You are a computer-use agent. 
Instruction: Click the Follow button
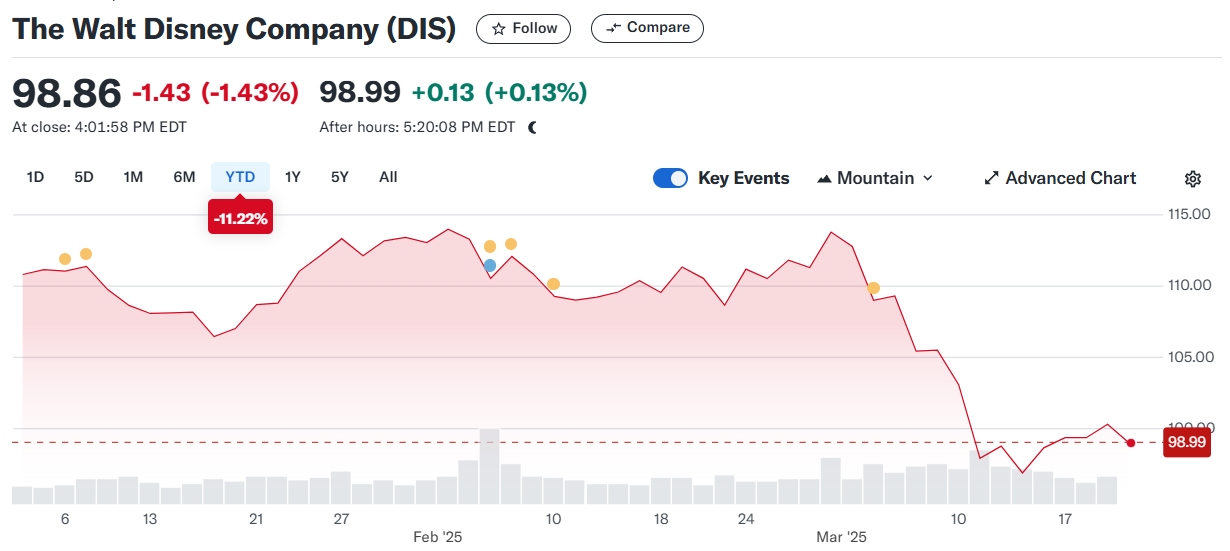(x=523, y=29)
